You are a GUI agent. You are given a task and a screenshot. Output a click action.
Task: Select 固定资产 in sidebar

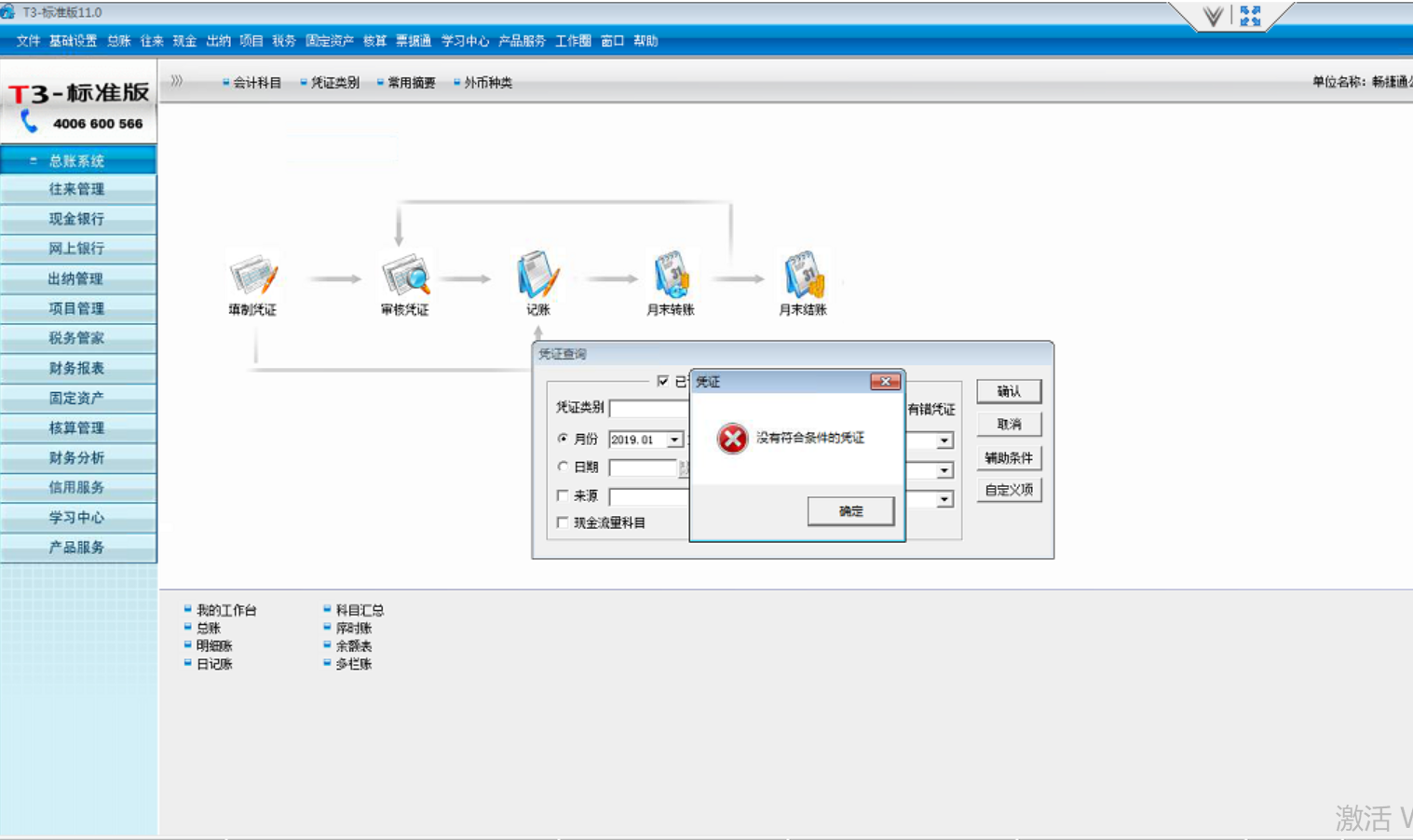click(x=78, y=398)
